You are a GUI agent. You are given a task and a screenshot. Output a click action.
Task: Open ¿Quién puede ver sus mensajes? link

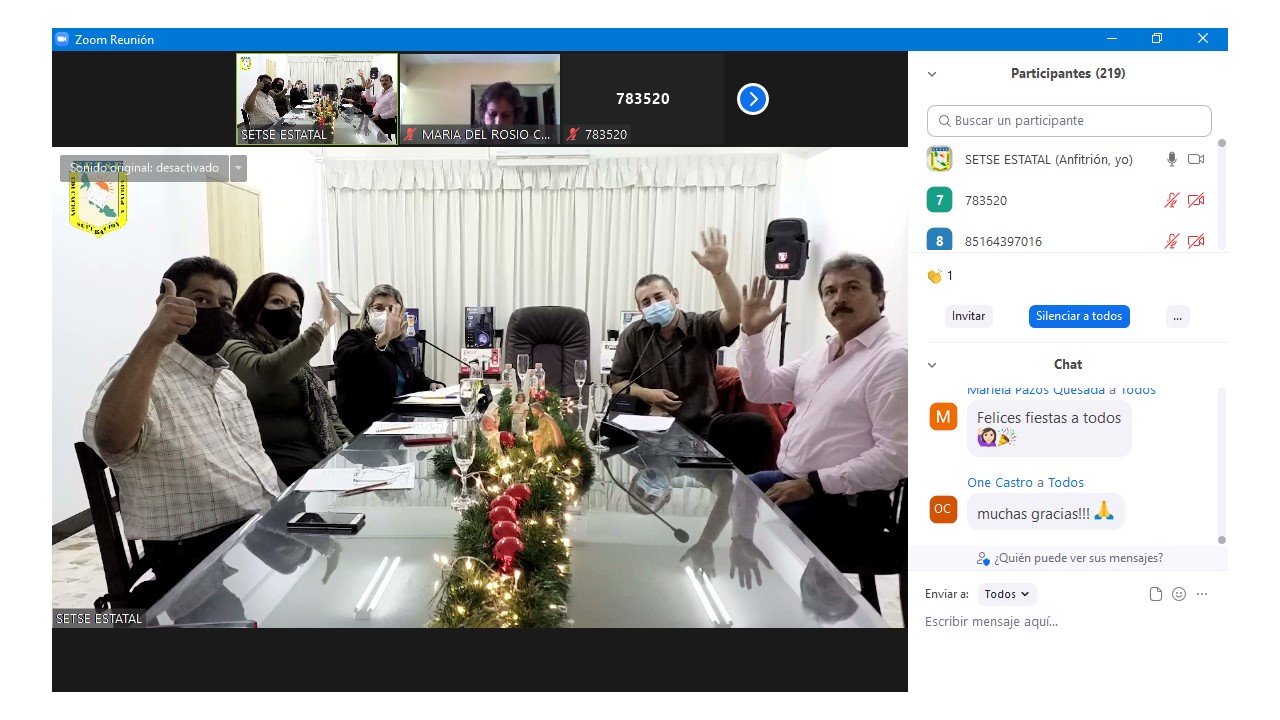pyautogui.click(x=1078, y=558)
